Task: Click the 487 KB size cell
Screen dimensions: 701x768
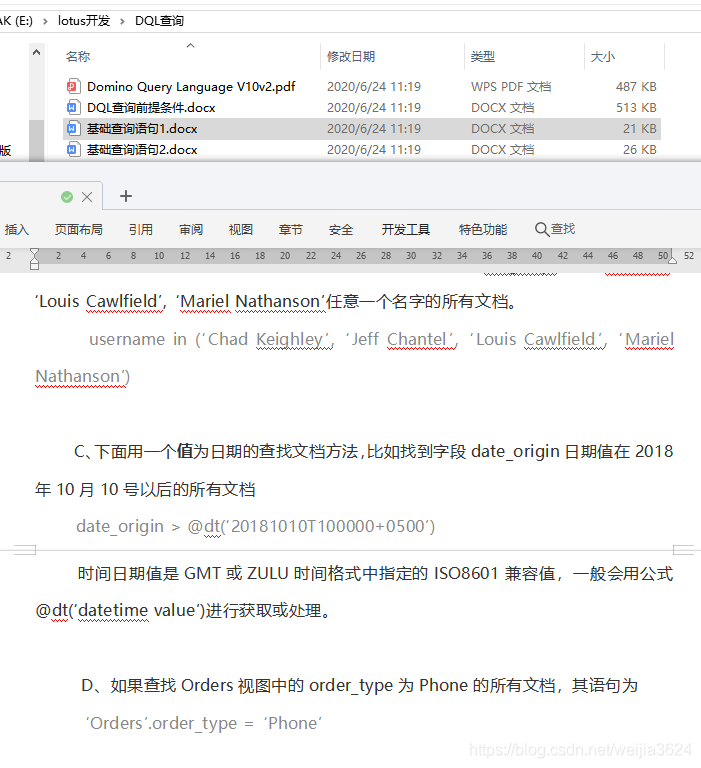Action: (x=636, y=87)
